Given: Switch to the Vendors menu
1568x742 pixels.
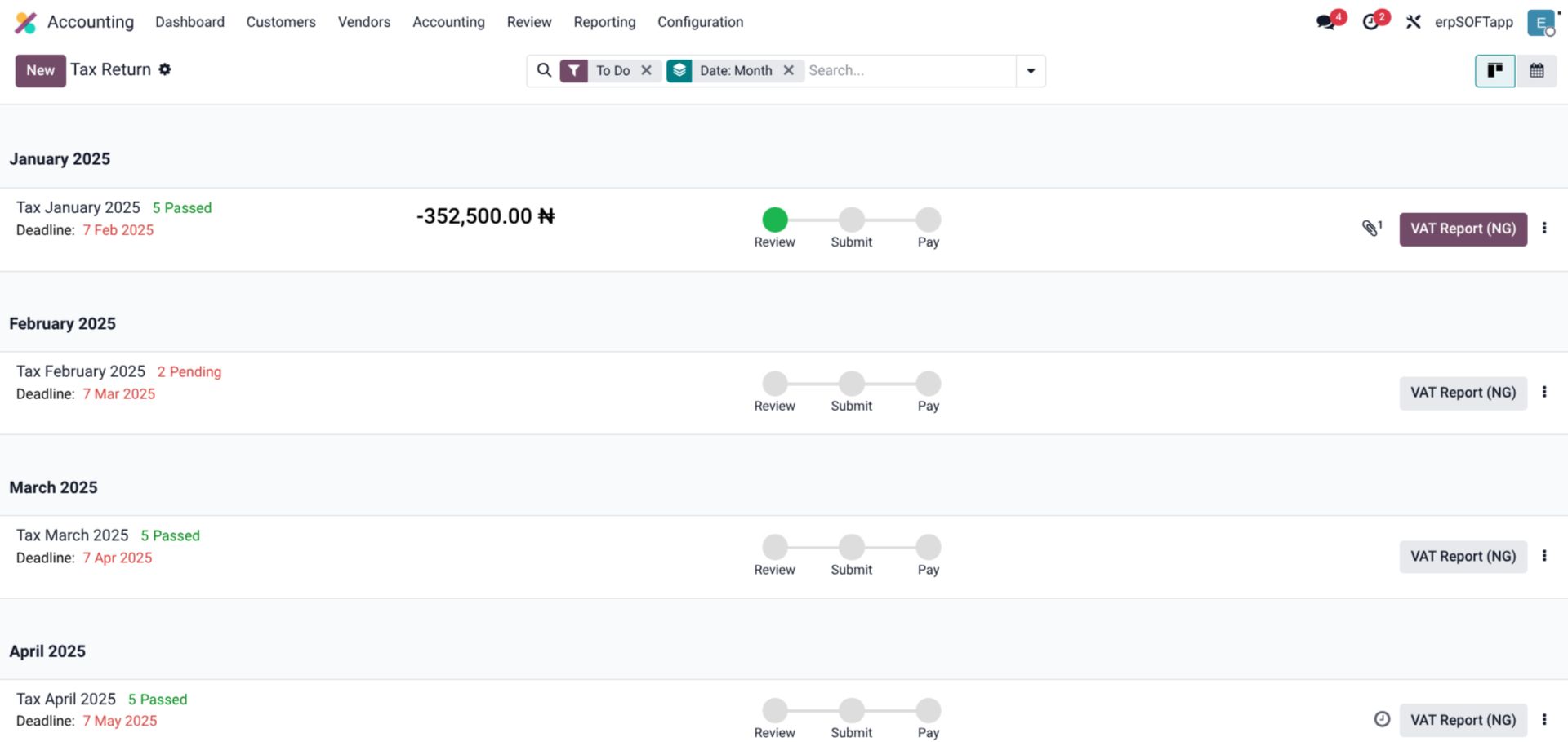Looking at the screenshot, I should (x=363, y=22).
